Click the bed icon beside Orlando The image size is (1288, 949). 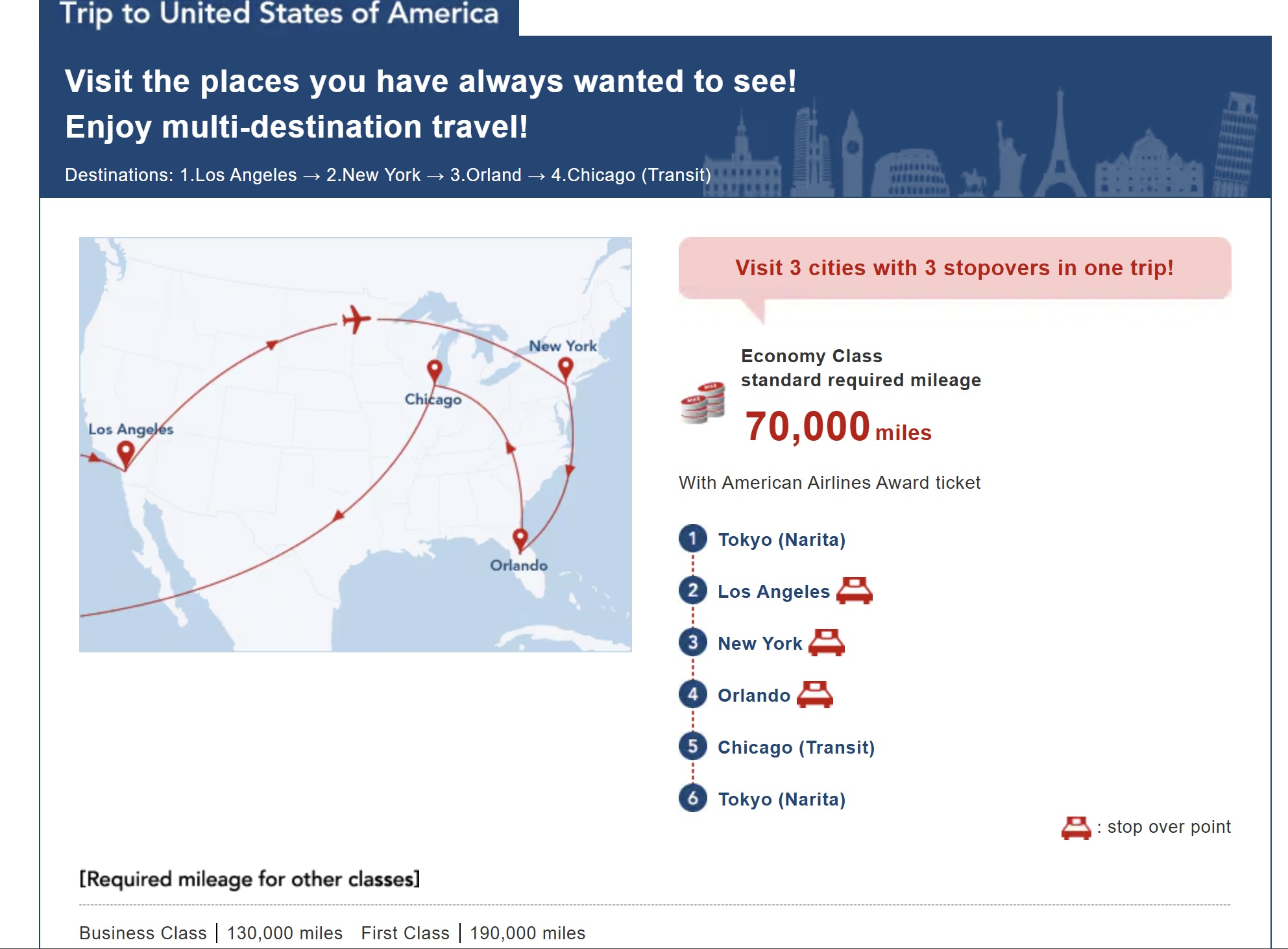point(814,695)
